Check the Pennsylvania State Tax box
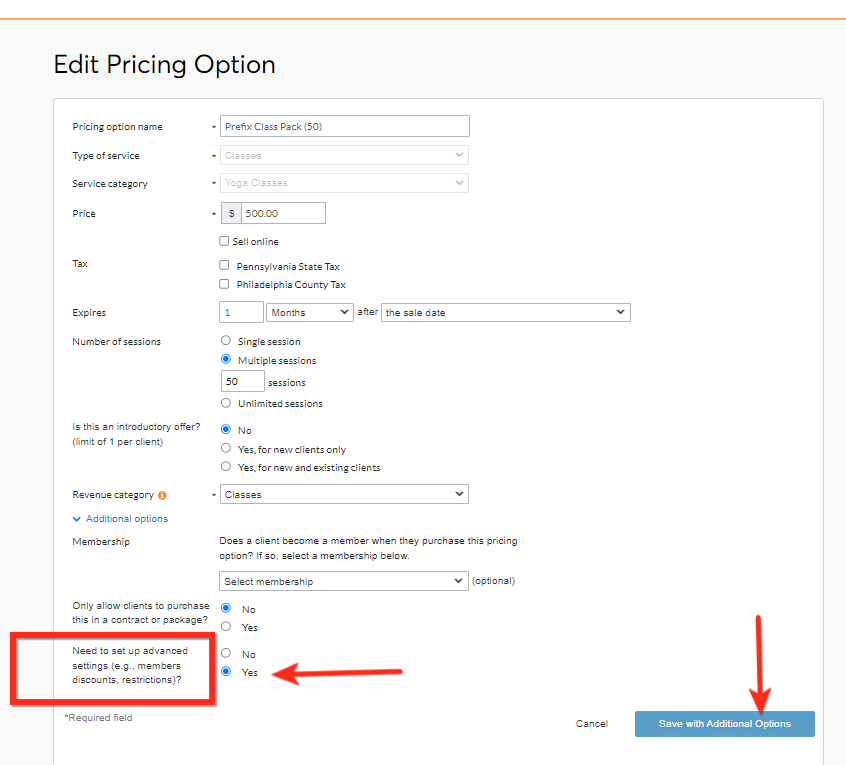 [x=225, y=266]
